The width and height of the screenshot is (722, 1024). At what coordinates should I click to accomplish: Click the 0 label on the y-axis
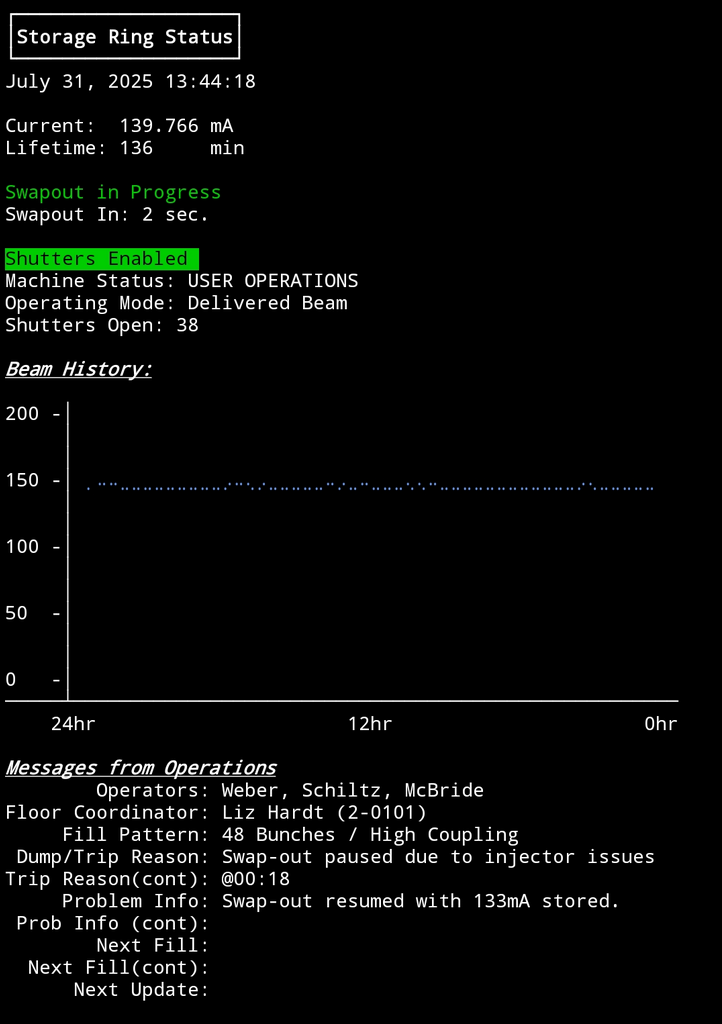tap(11, 680)
